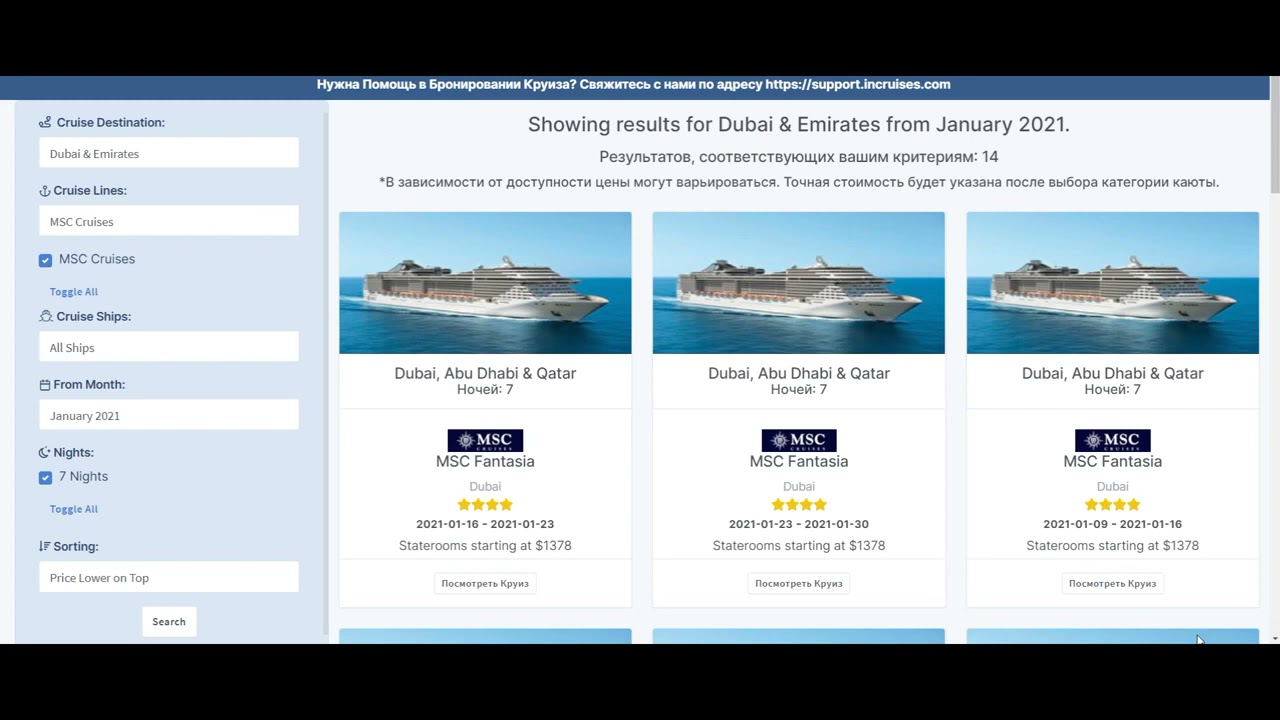Click star rating on 2021-01-23 cruise card
1280x720 pixels.
[799, 505]
